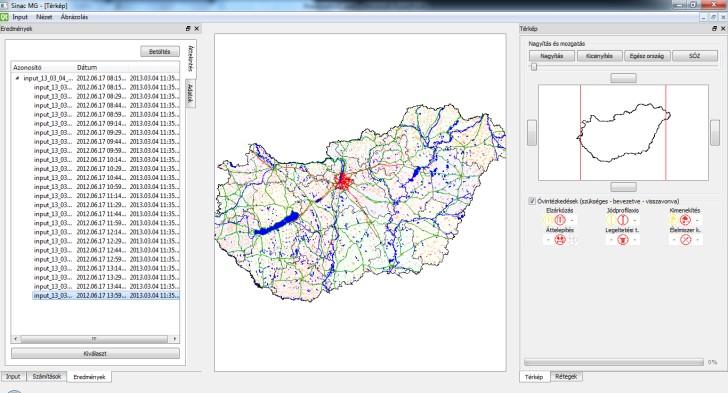This screenshot has width=728, height=393.
Task: Click the green application icon in menu bar
Action: click(4, 17)
